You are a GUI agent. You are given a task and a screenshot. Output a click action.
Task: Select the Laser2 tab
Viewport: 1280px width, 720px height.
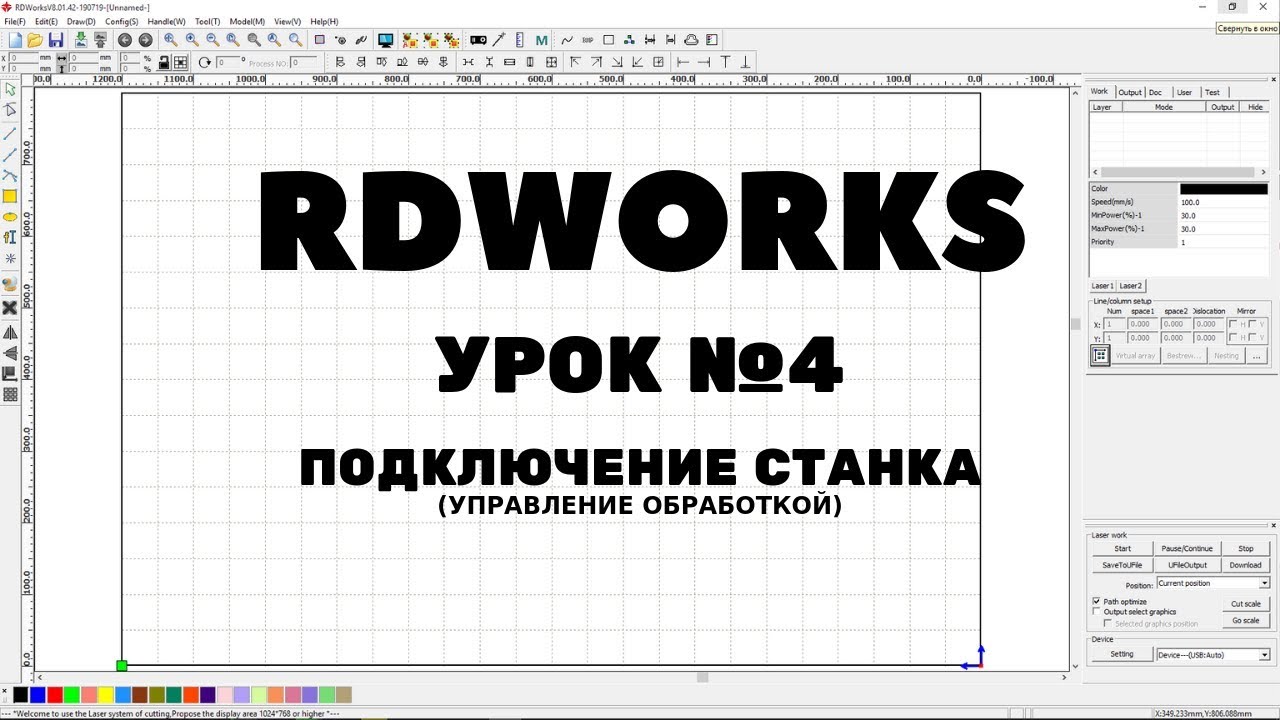tap(1130, 285)
